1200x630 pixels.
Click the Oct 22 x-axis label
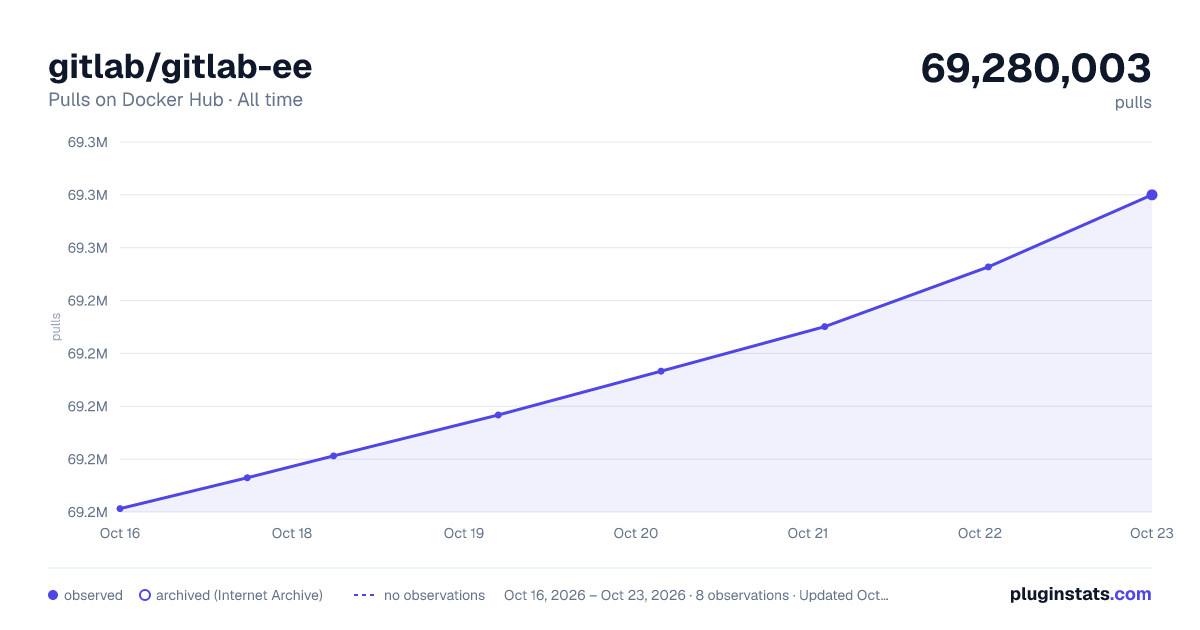[980, 533]
